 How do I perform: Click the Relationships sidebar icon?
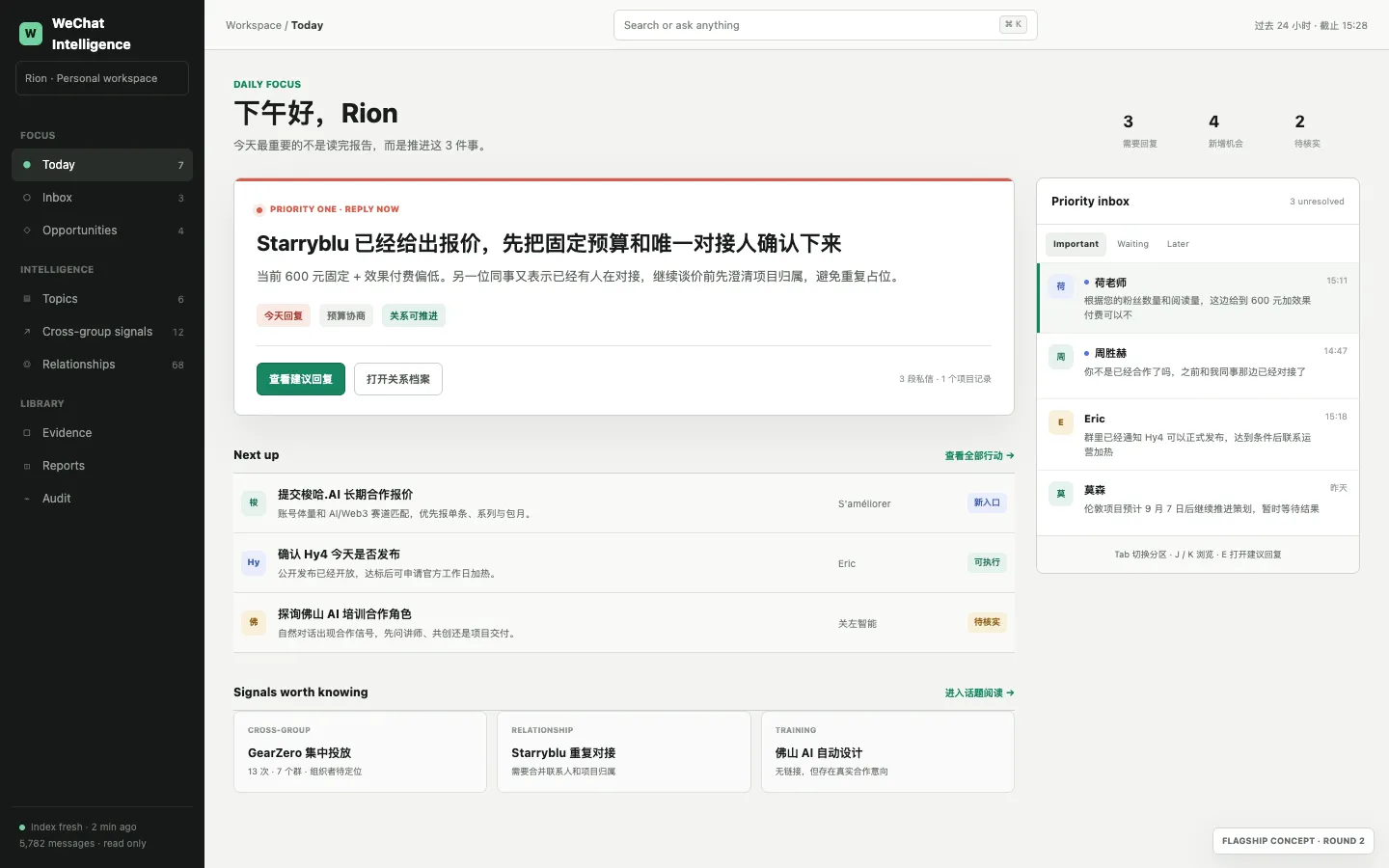27,365
